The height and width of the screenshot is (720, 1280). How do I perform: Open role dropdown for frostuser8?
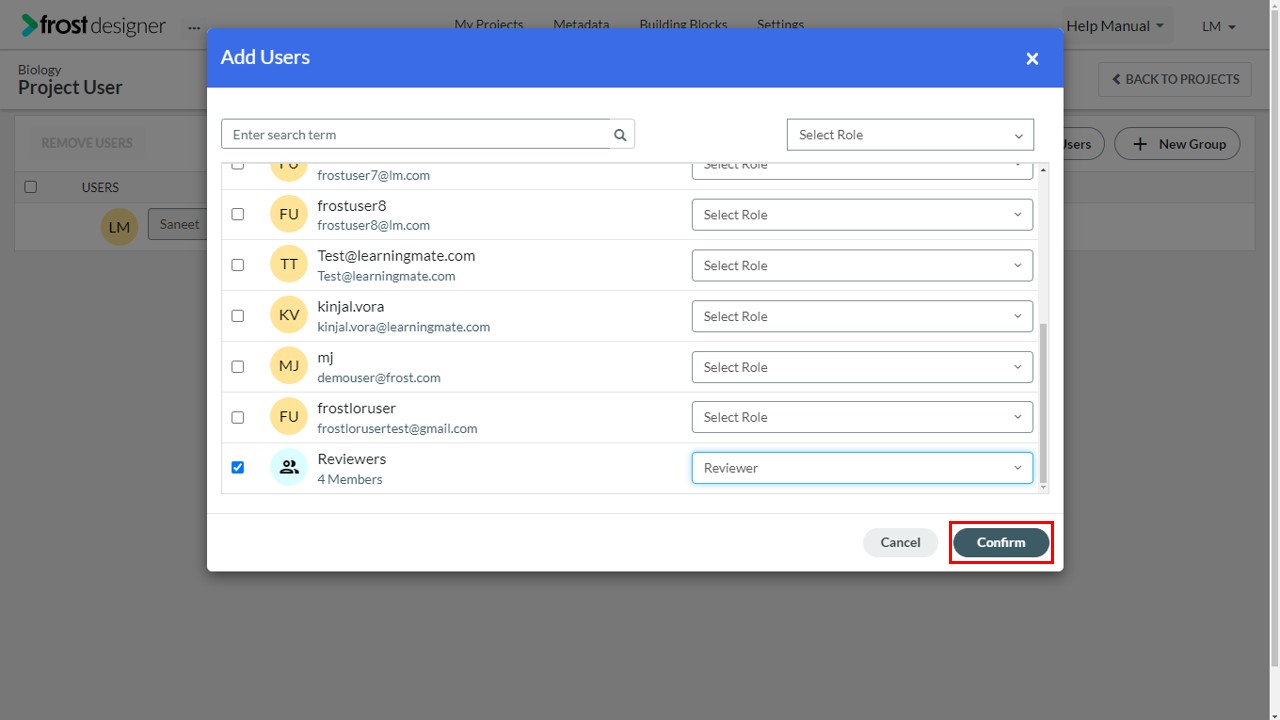[862, 215]
